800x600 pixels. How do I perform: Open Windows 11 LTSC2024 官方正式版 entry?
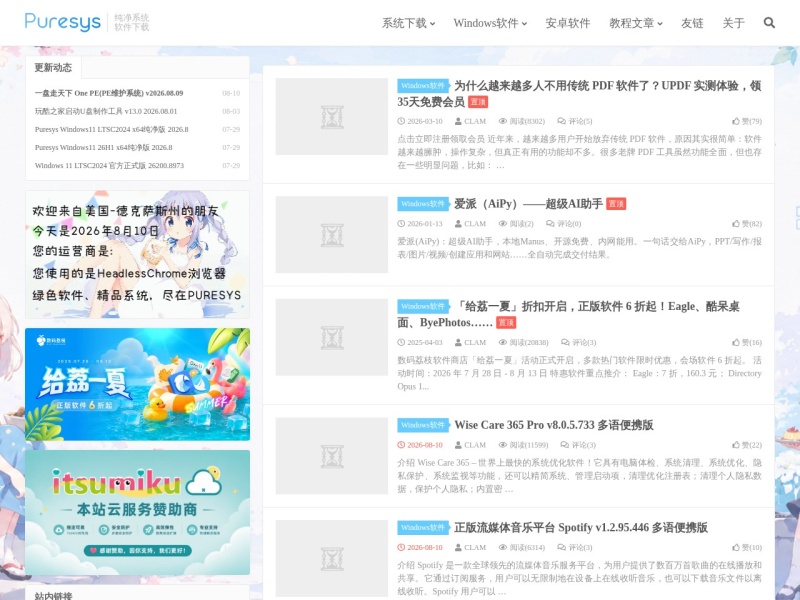coord(109,165)
